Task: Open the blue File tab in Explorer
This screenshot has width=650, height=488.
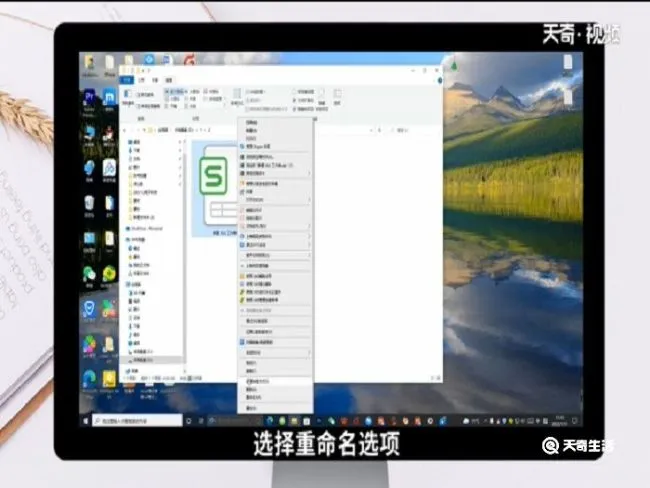Action: tap(127, 80)
